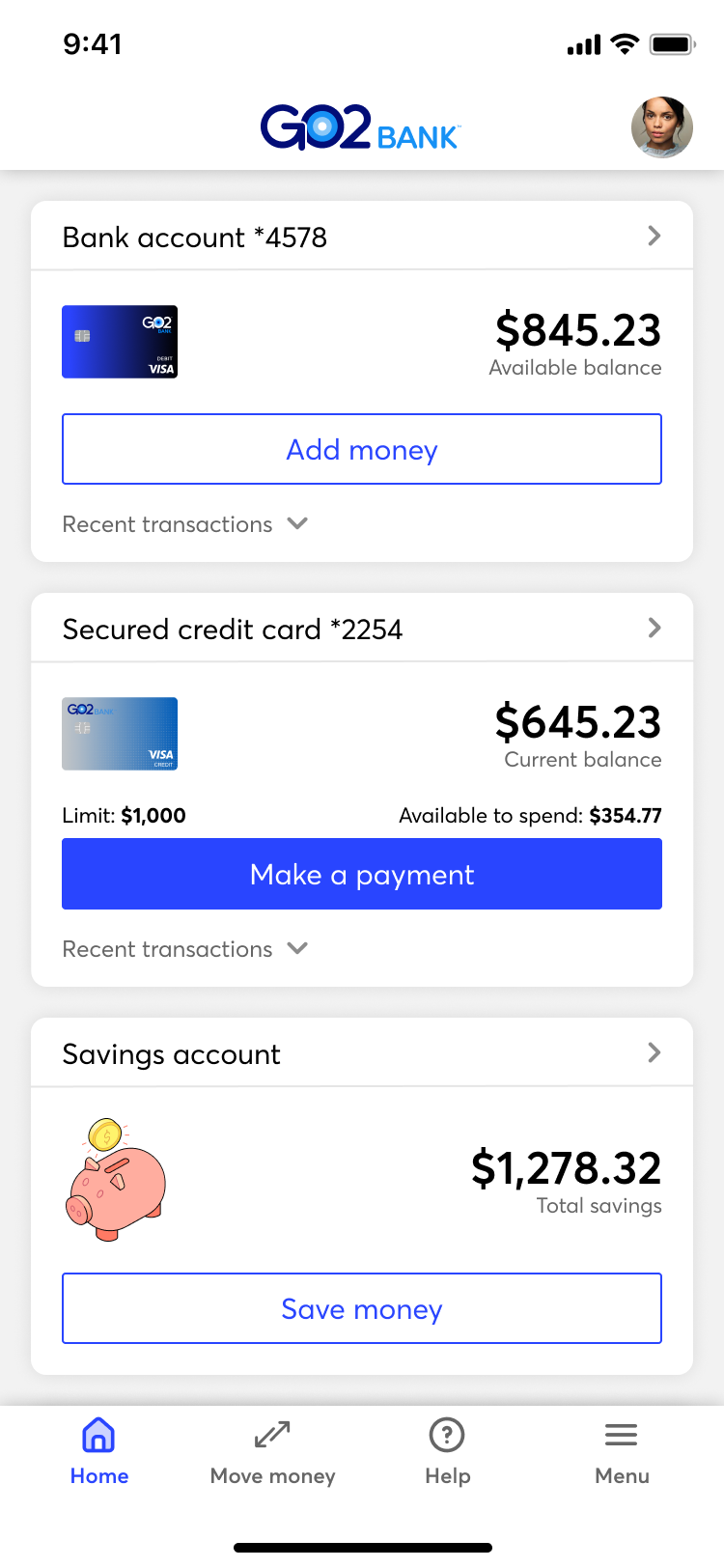Tap the Move money arrows icon

(x=272, y=1435)
